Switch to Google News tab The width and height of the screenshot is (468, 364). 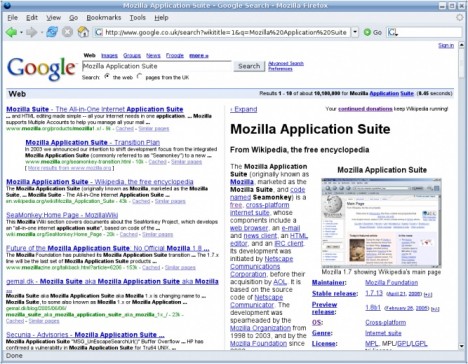153,56
